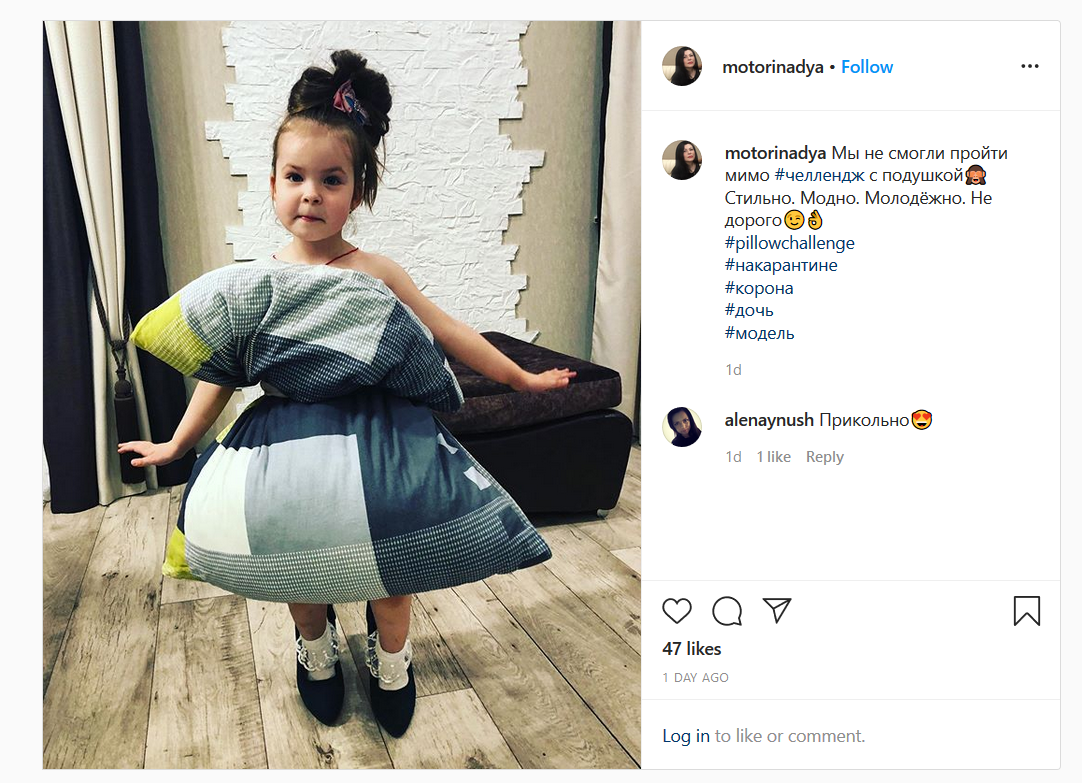Share post with paper plane icon
Image resolution: width=1082 pixels, height=783 pixels.
point(776,611)
